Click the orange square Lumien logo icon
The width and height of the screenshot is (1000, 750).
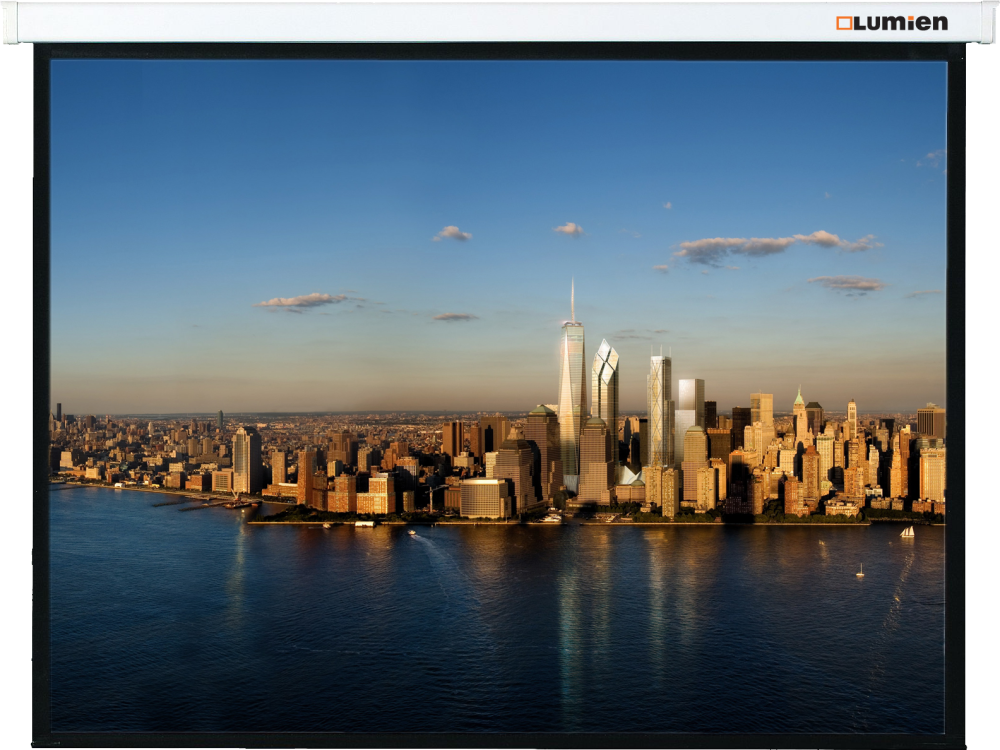pos(844,23)
